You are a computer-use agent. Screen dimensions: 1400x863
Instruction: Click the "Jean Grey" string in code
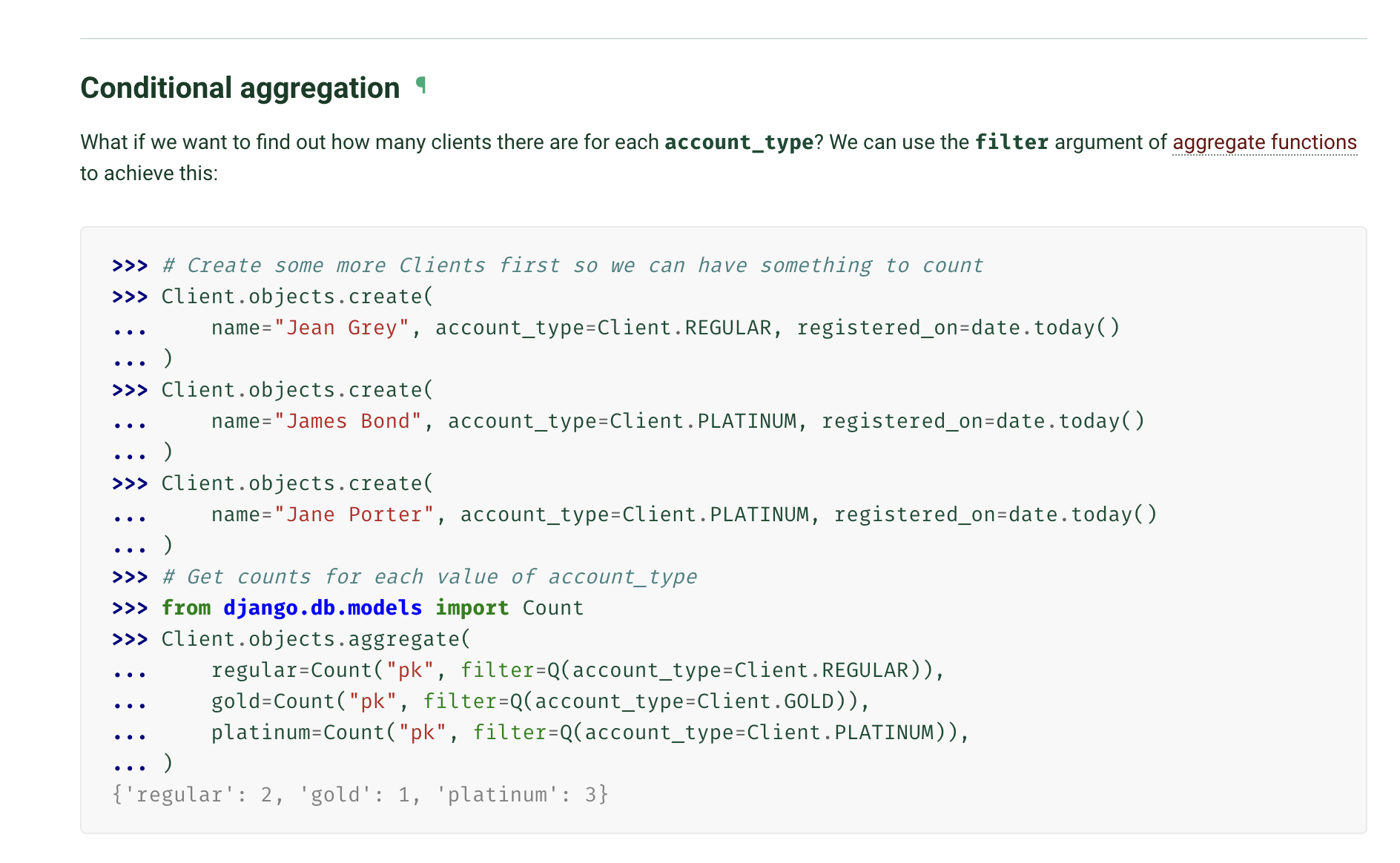pyautogui.click(x=342, y=328)
